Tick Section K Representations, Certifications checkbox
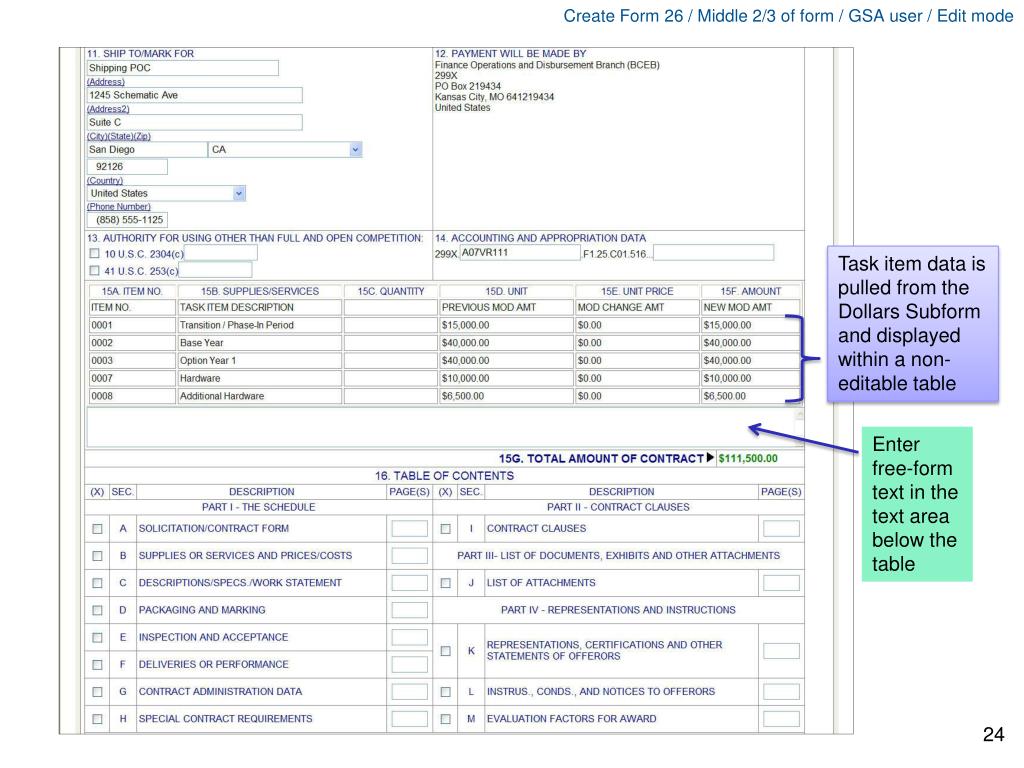Viewport: 1024px width, 768px height. (445, 651)
